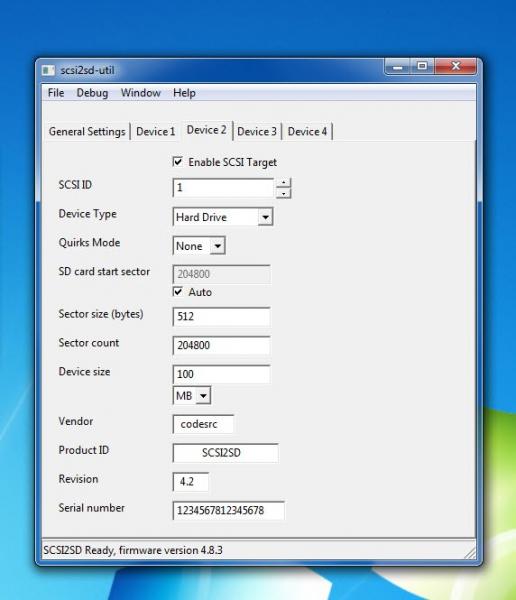The height and width of the screenshot is (600, 516).
Task: Click the Sector count field
Action: pos(222,345)
